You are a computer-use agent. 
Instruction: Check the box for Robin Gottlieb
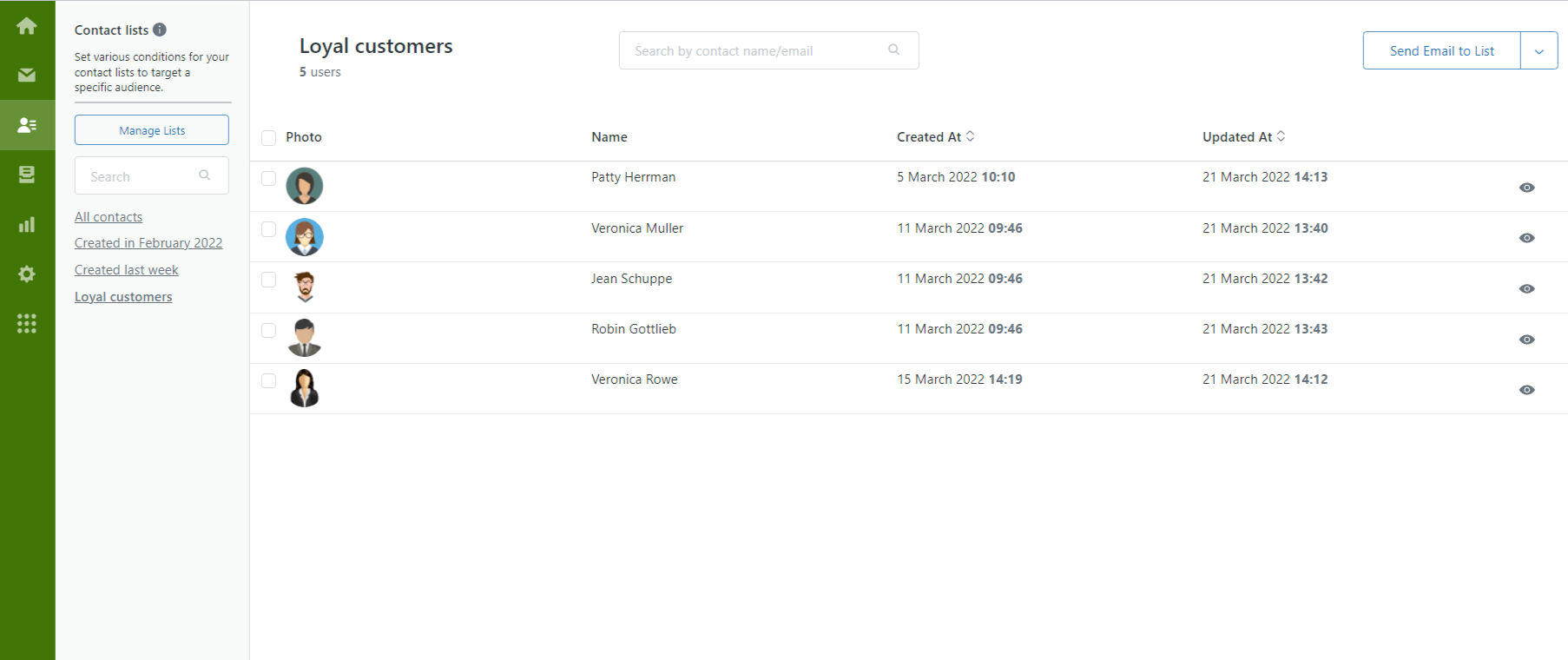[x=269, y=330]
